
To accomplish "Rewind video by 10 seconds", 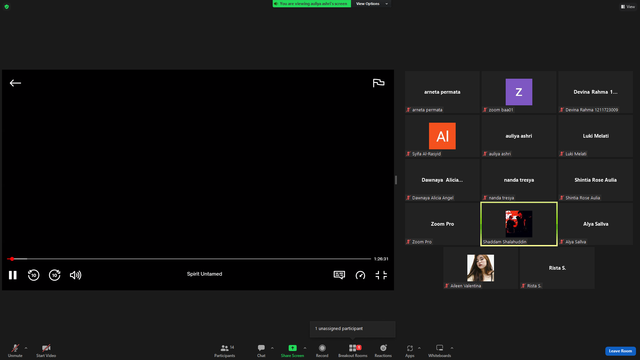I will 33,275.
